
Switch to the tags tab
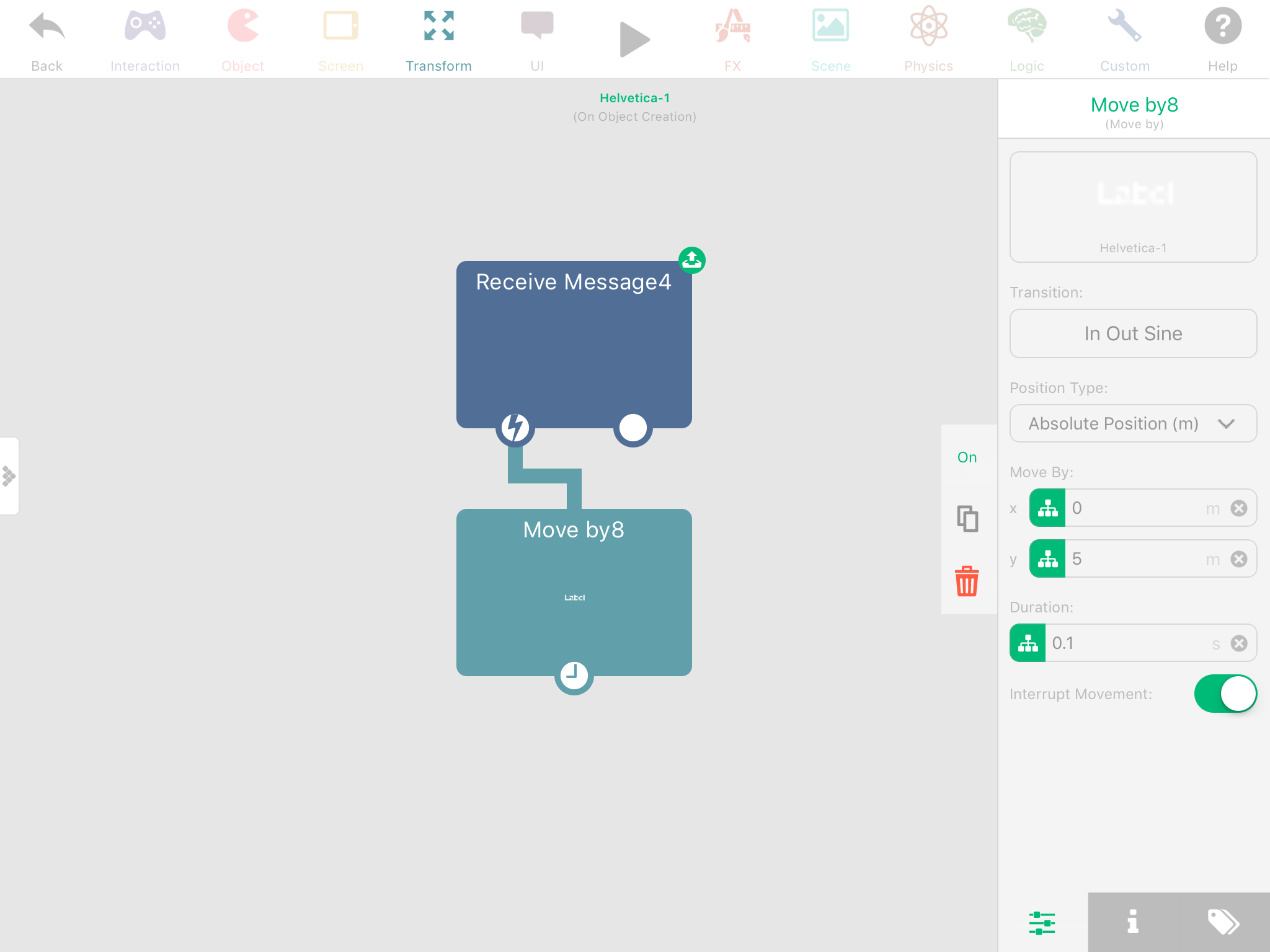coord(1223,922)
